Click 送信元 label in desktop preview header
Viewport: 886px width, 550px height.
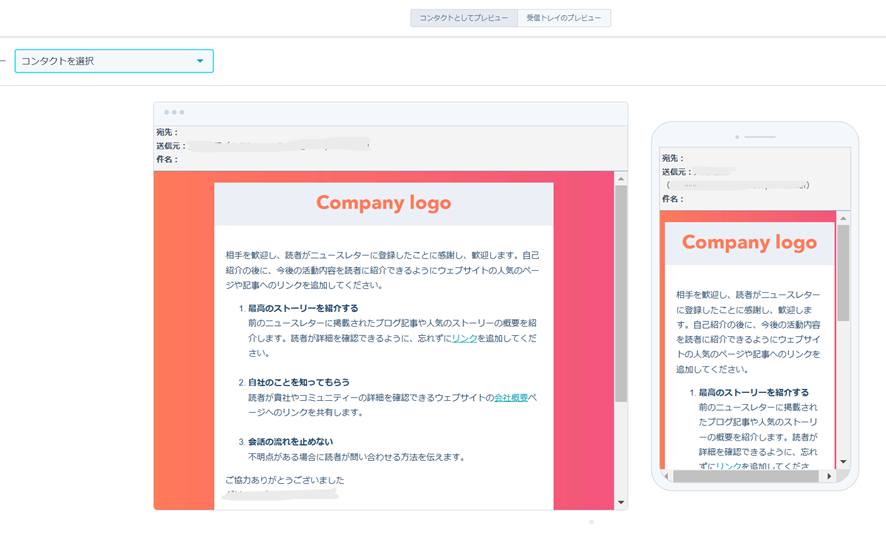tap(171, 146)
